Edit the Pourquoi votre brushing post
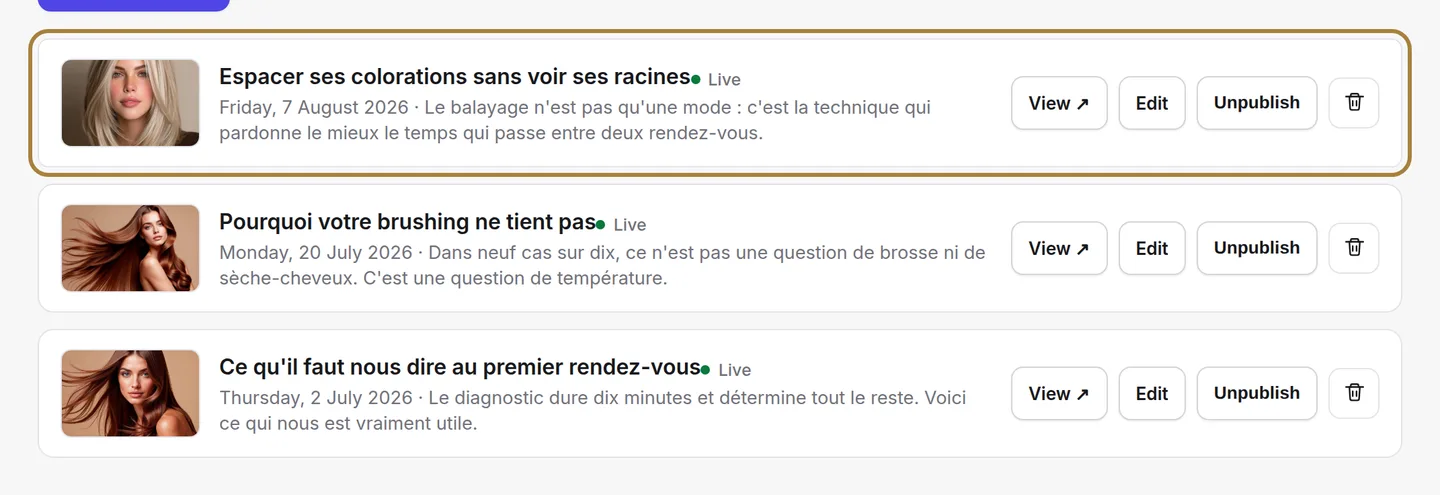The image size is (1440, 495). 1152,248
